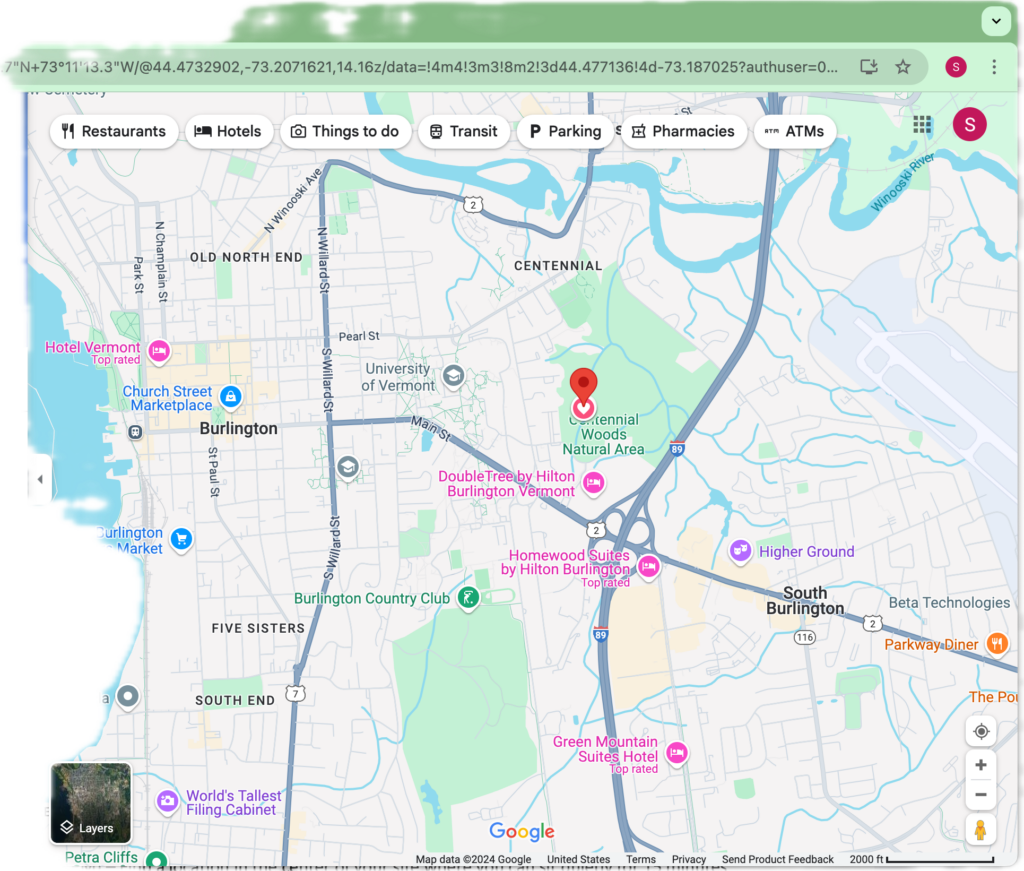
Task: Click the Burlington city label
Action: (238, 428)
